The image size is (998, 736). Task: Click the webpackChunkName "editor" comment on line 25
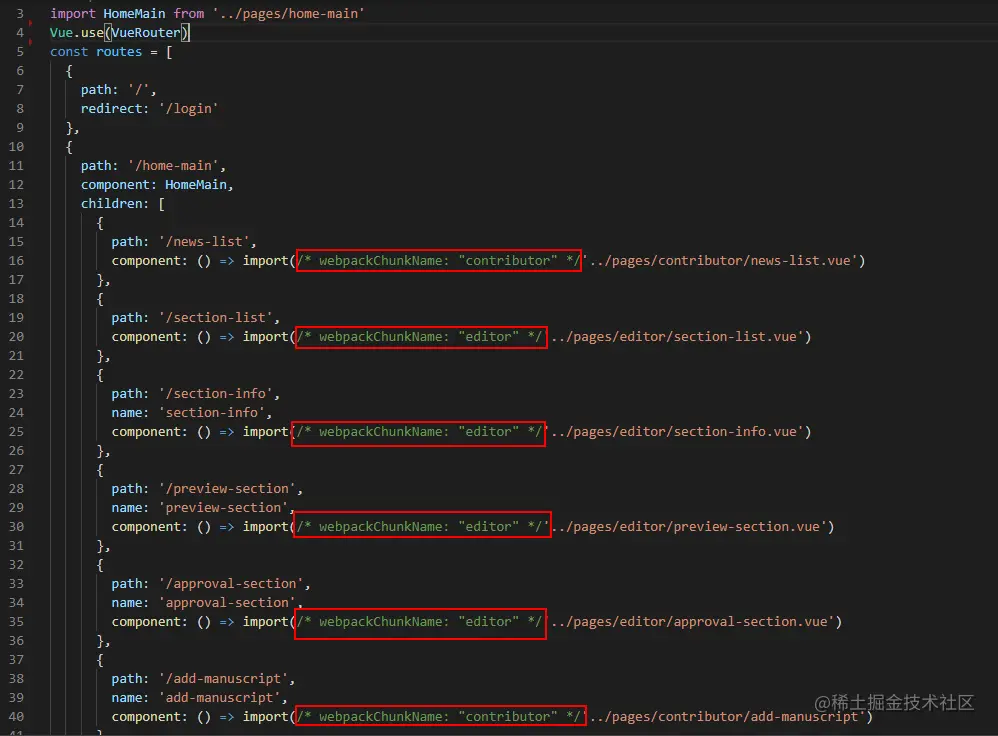419,432
